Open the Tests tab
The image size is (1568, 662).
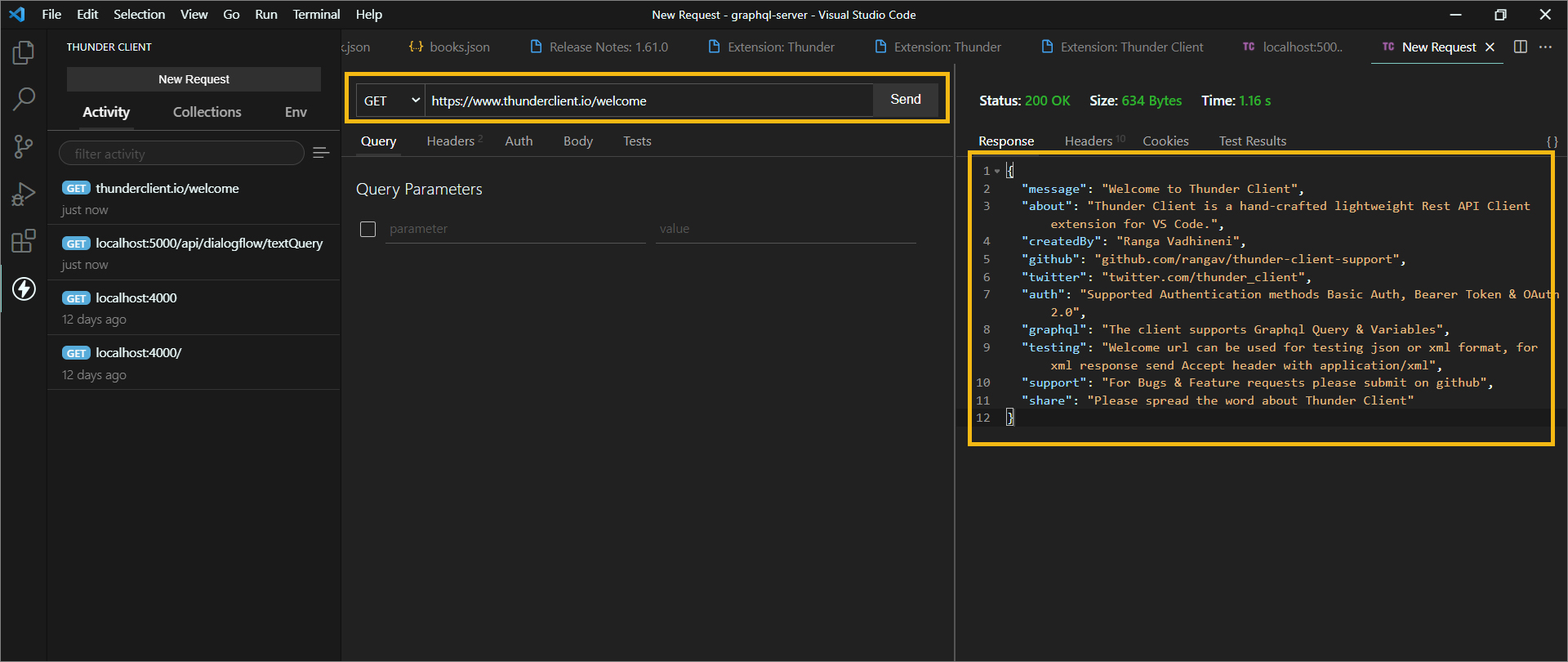click(637, 141)
